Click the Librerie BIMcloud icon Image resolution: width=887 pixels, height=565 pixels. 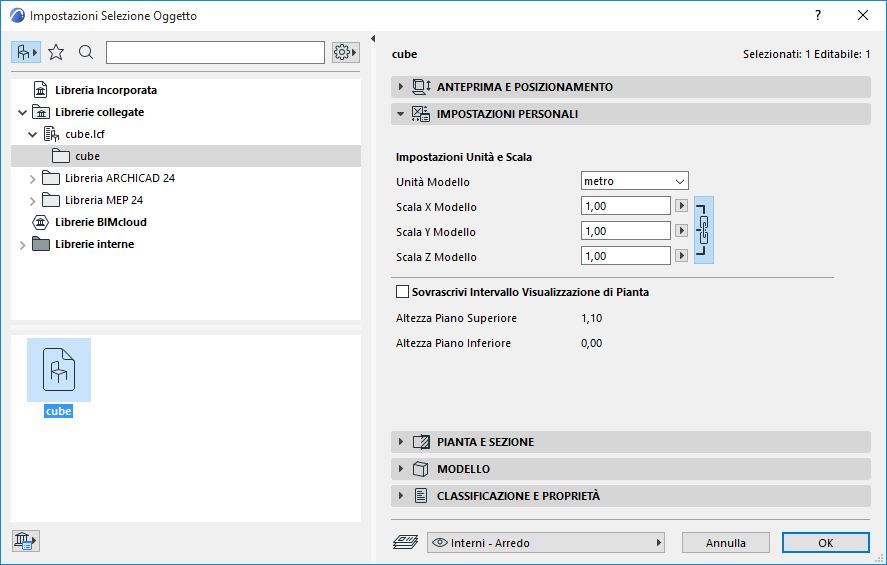pyautogui.click(x=41, y=222)
